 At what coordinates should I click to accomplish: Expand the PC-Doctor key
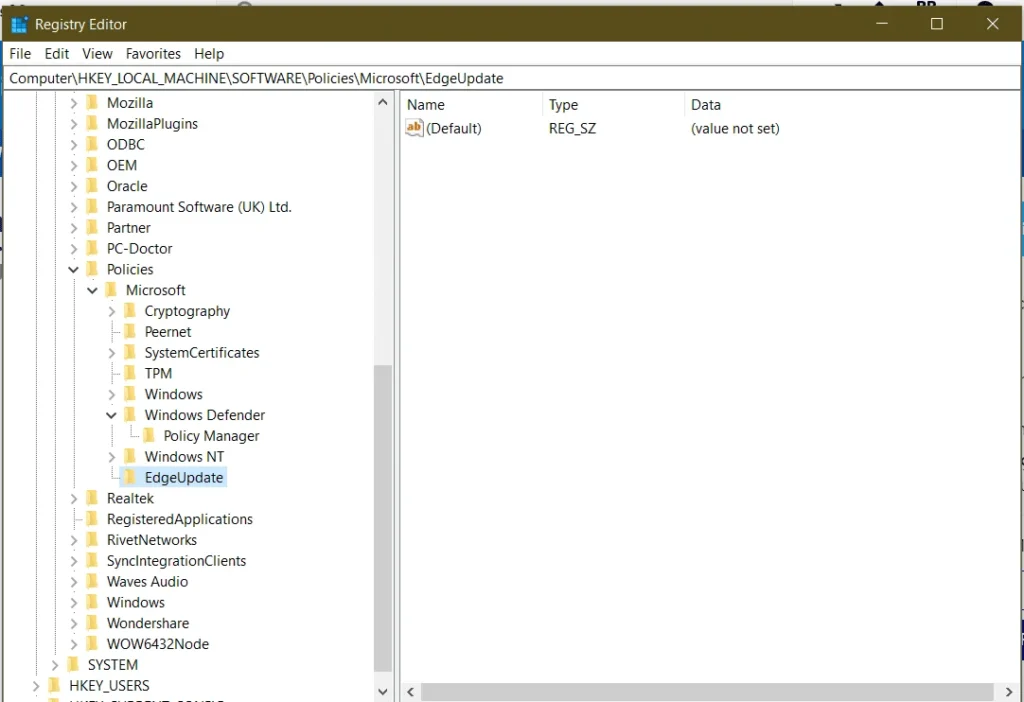pyautogui.click(x=73, y=249)
